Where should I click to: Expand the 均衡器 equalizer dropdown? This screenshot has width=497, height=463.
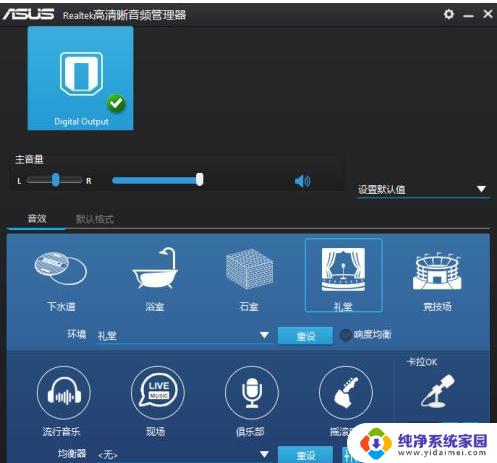[x=184, y=455]
